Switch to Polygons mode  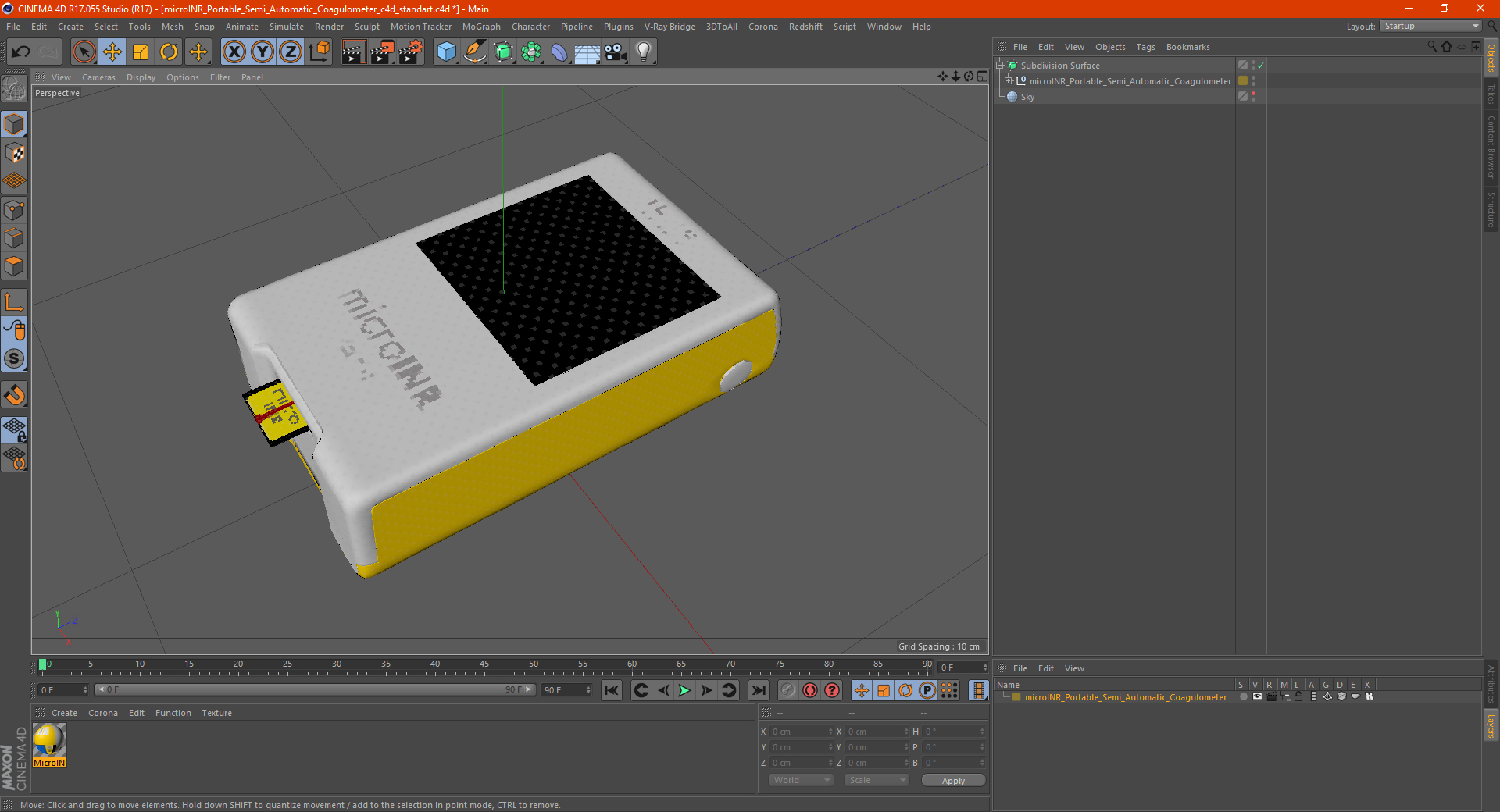coord(14,266)
